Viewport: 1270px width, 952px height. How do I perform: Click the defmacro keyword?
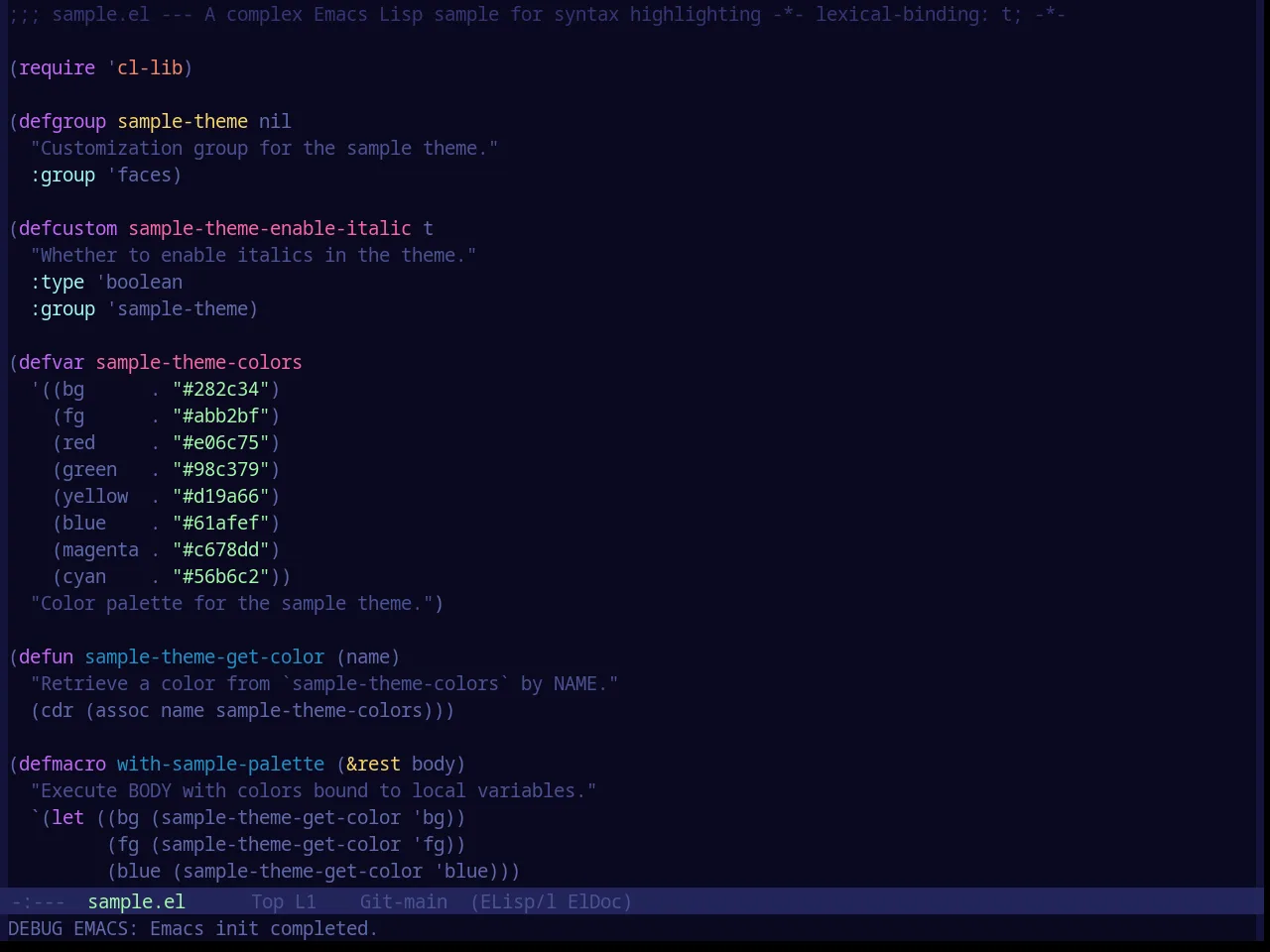(62, 764)
